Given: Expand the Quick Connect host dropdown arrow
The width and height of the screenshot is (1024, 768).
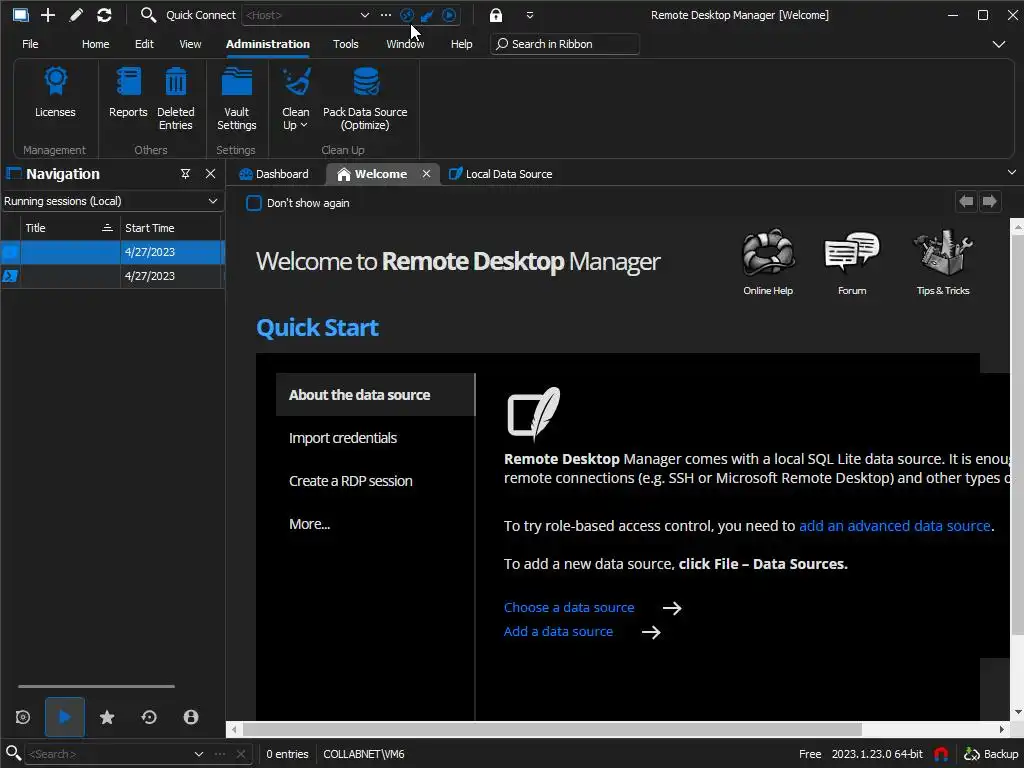Looking at the screenshot, I should pyautogui.click(x=364, y=15).
